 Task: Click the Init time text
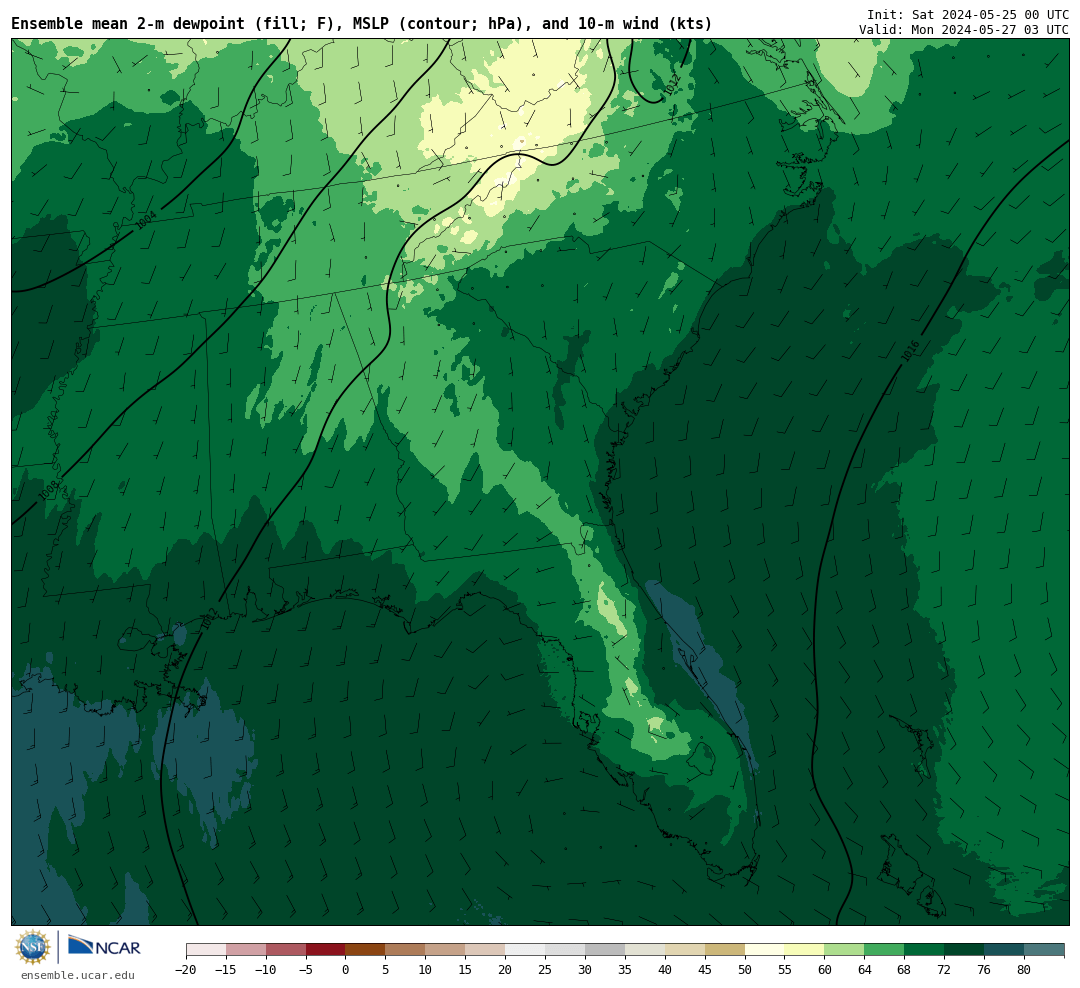pyautogui.click(x=968, y=14)
